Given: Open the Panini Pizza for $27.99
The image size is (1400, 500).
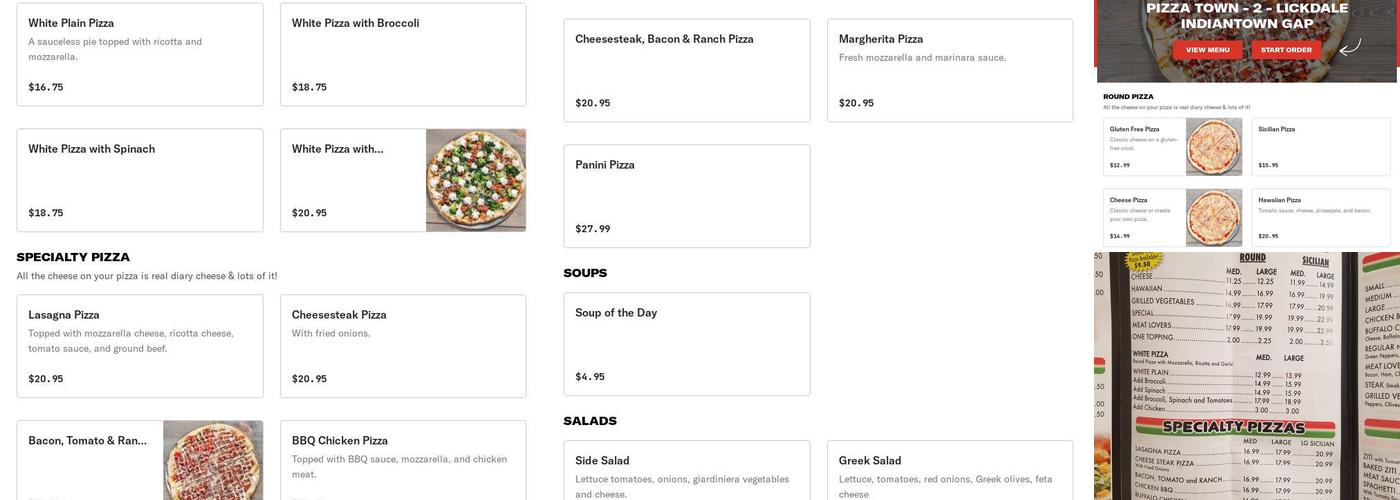Looking at the screenshot, I should pos(687,196).
